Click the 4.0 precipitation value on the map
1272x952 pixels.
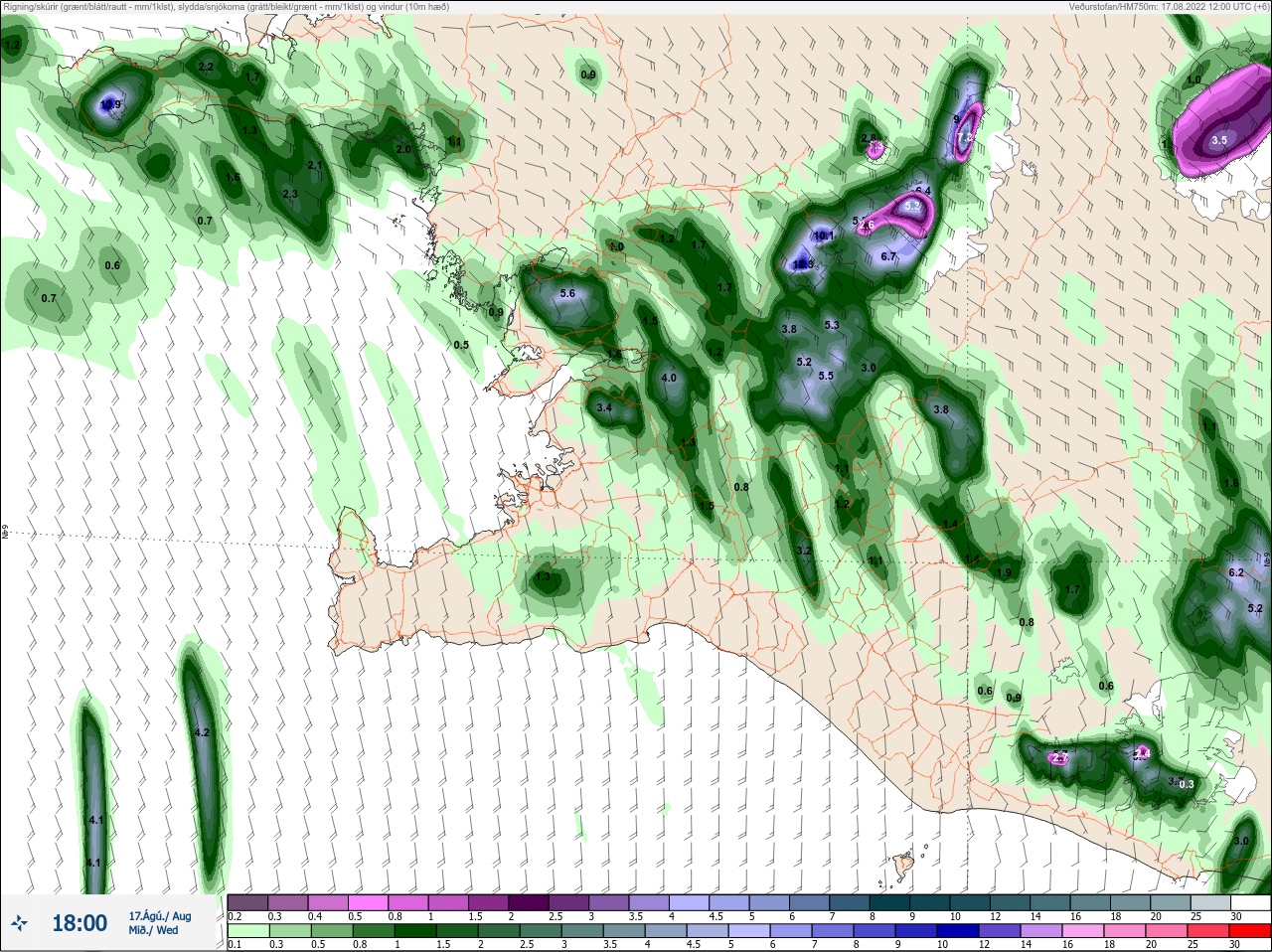click(669, 378)
